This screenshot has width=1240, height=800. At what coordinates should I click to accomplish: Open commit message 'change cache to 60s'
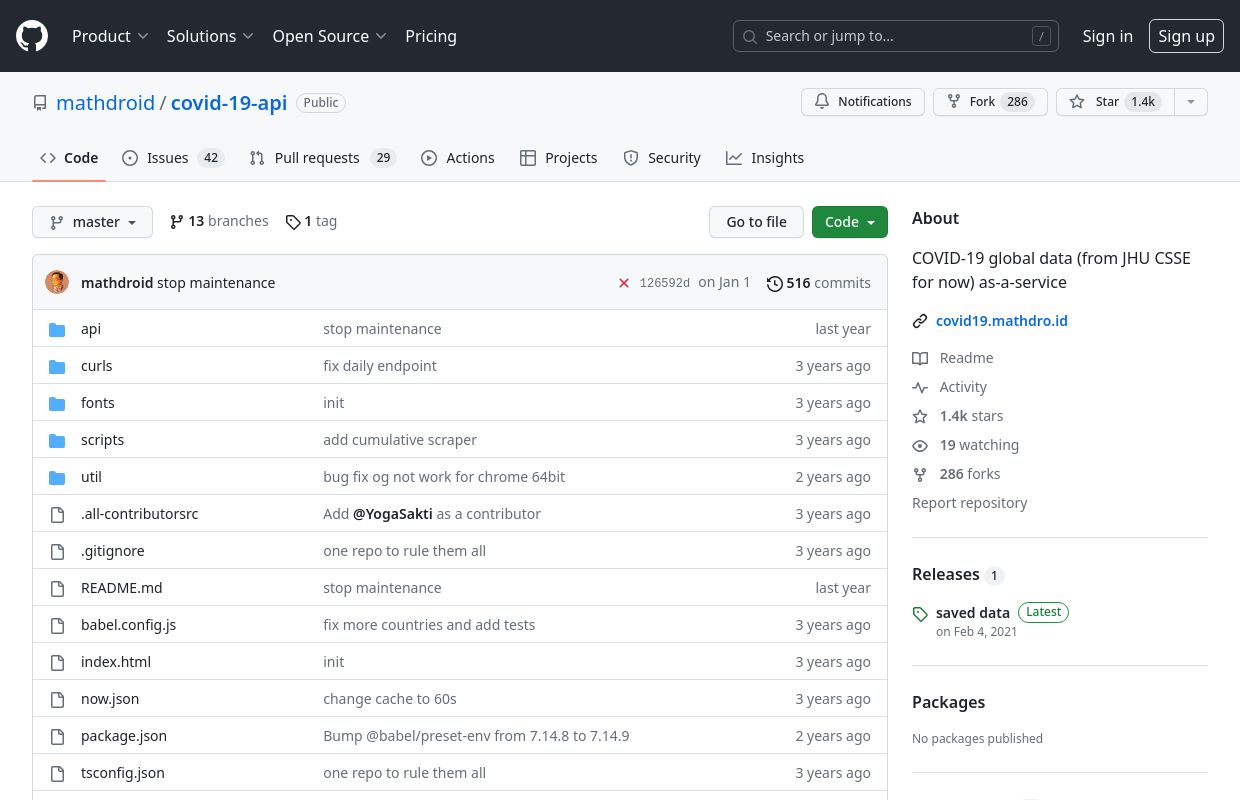click(x=390, y=699)
